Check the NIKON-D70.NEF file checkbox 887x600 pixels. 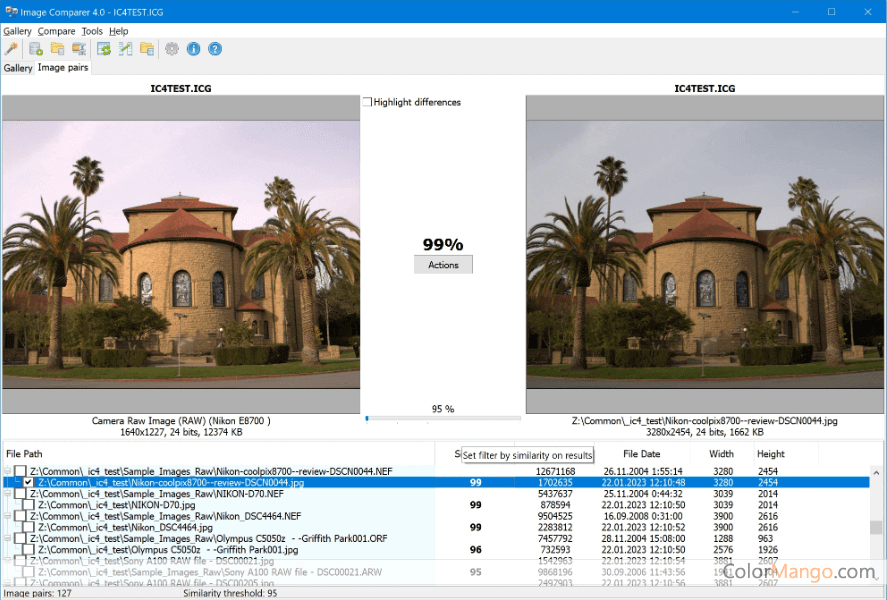[x=21, y=494]
